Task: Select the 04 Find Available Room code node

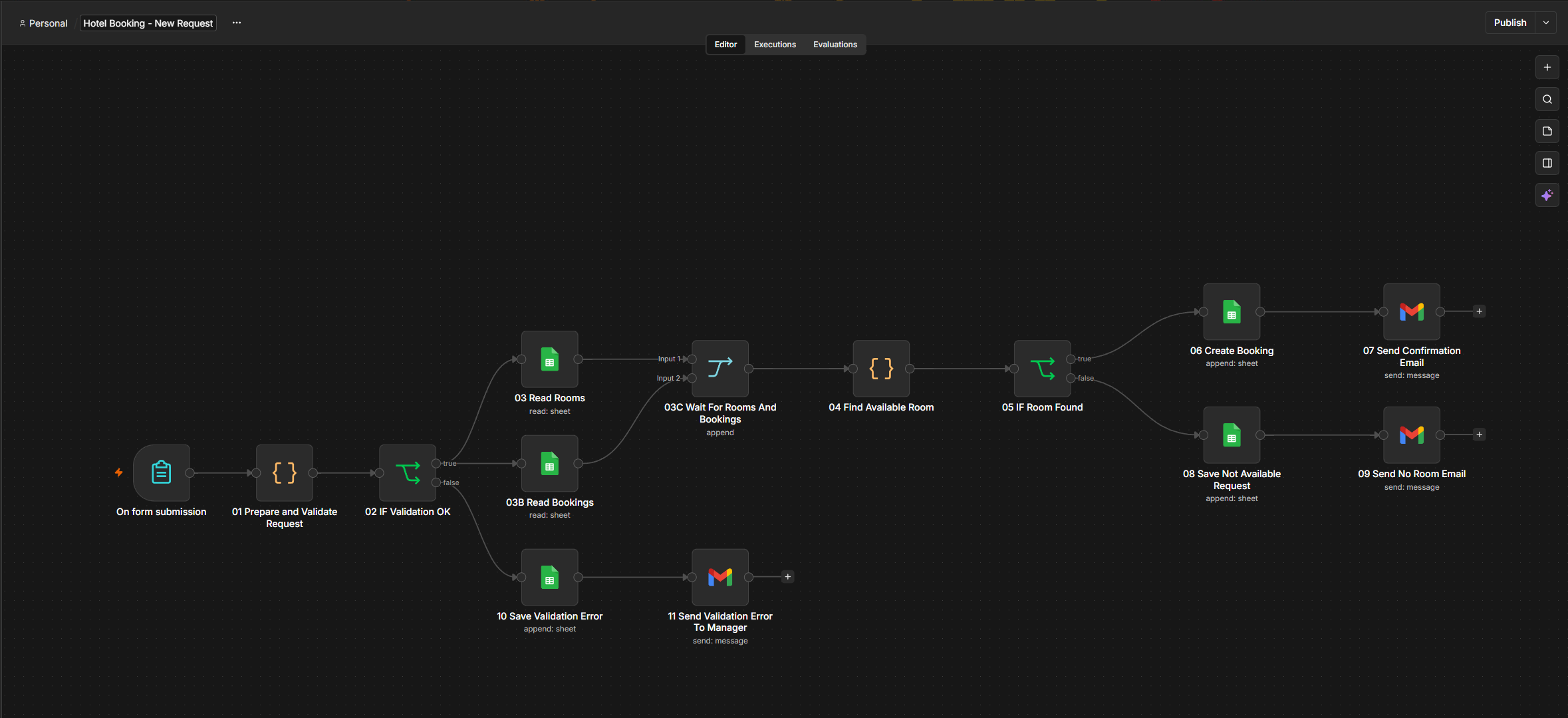Action: point(881,369)
